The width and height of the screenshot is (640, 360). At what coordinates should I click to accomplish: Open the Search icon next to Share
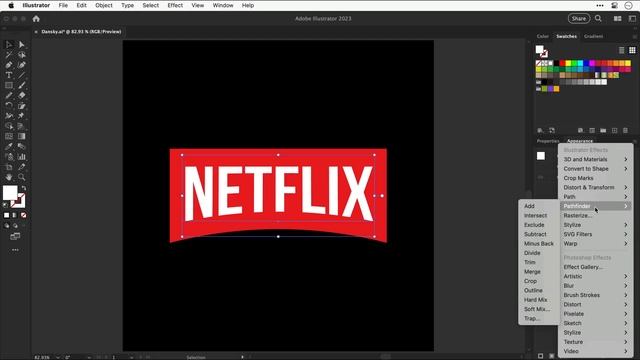[x=598, y=19]
